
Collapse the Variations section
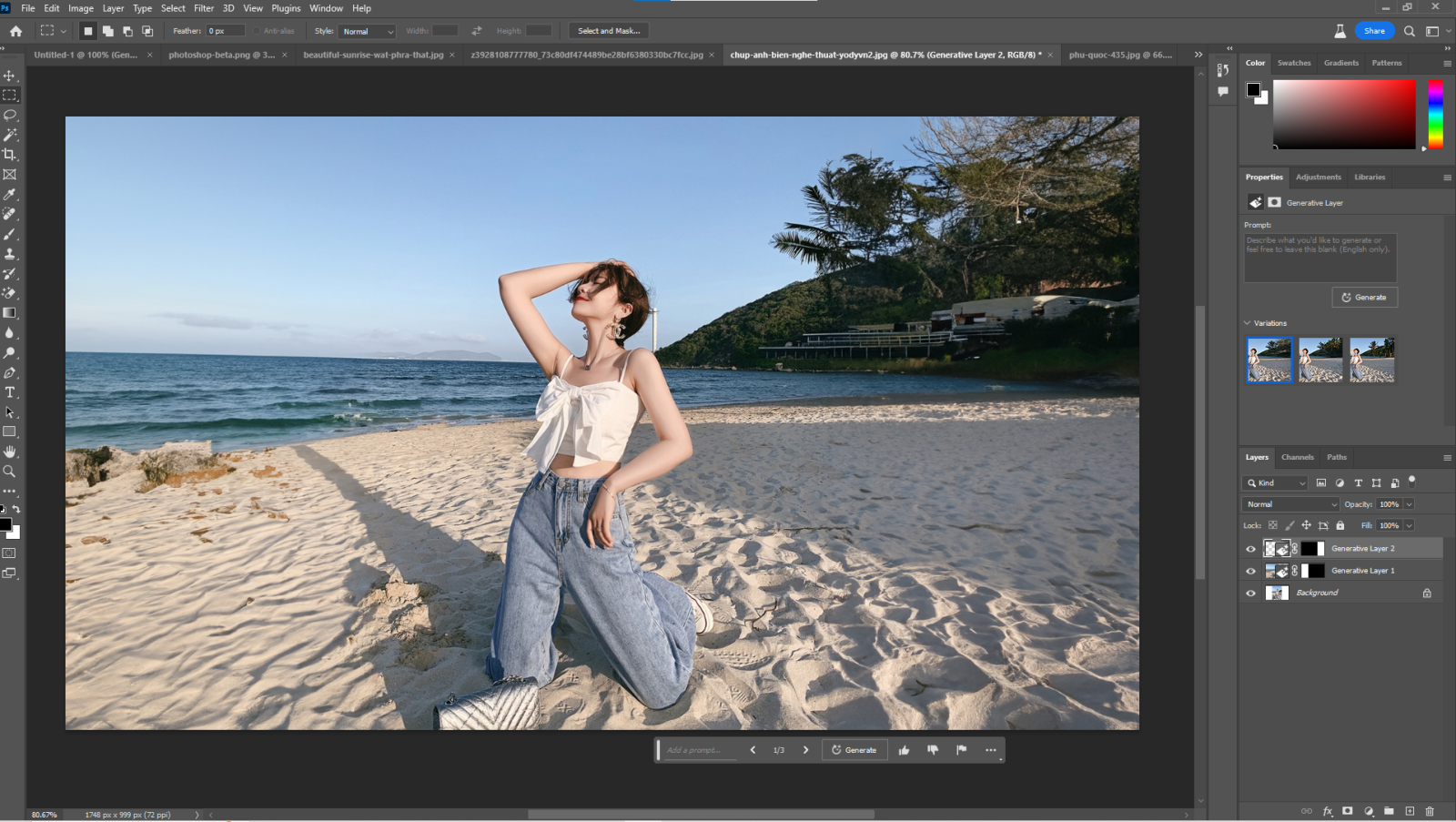coord(1248,323)
